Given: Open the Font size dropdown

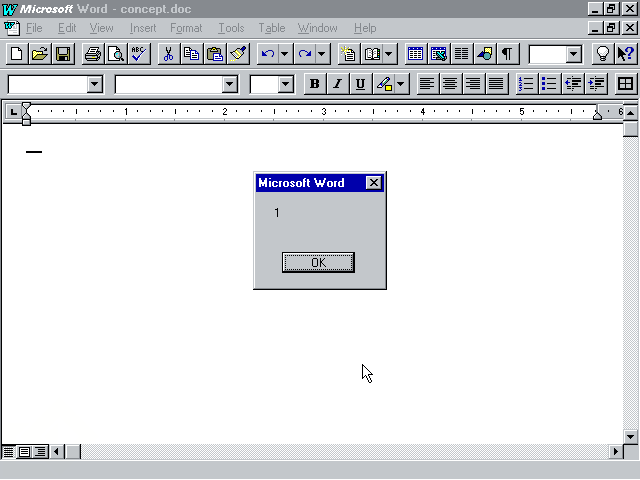Looking at the screenshot, I should [x=286, y=84].
